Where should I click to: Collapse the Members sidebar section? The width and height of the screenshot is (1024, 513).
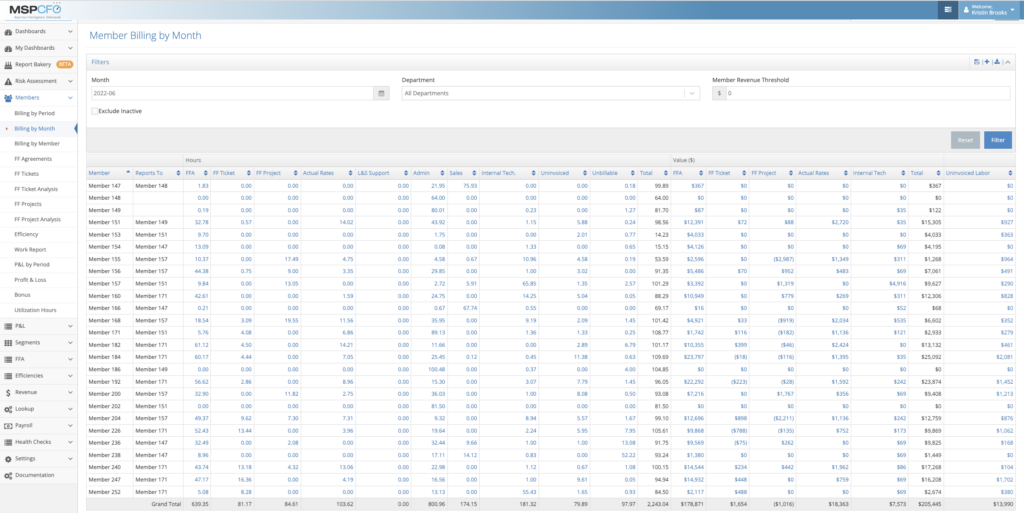tap(38, 98)
